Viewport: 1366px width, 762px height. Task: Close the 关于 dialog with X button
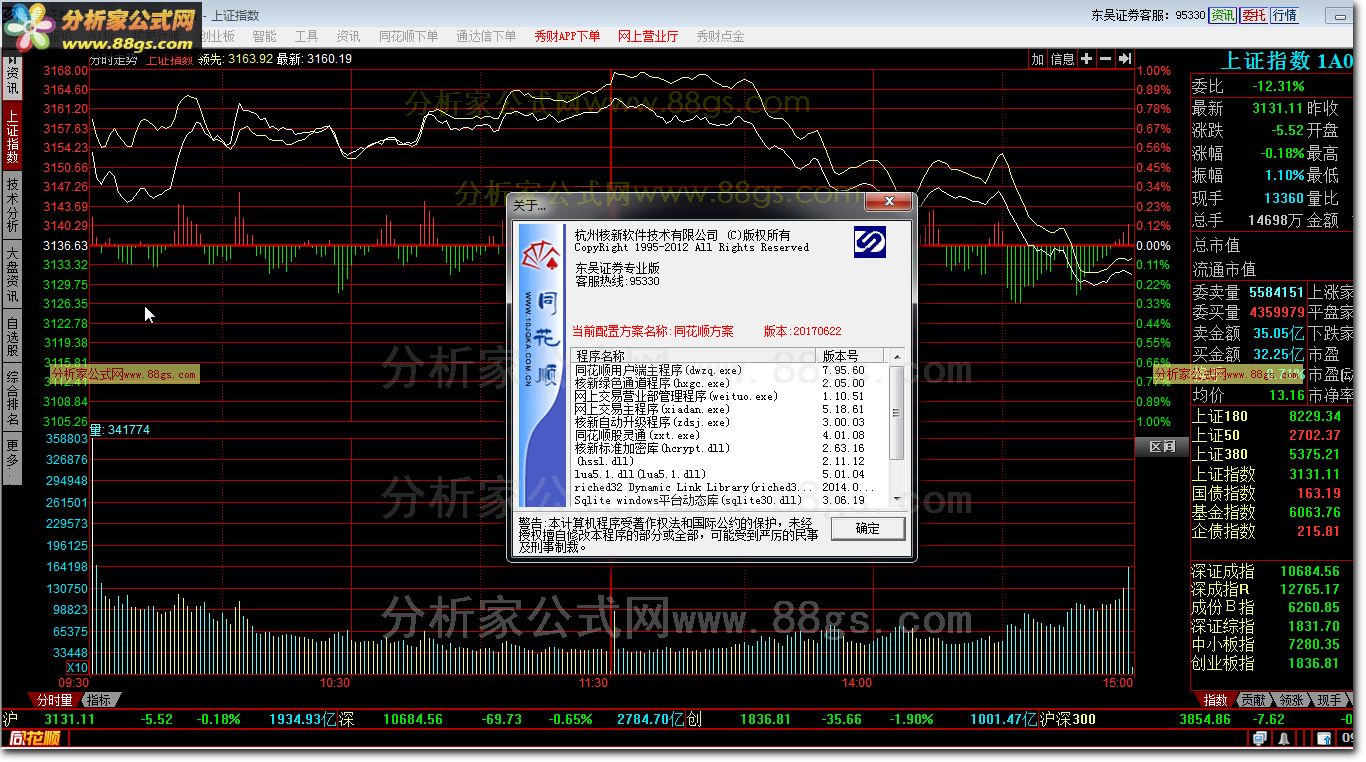(x=887, y=202)
